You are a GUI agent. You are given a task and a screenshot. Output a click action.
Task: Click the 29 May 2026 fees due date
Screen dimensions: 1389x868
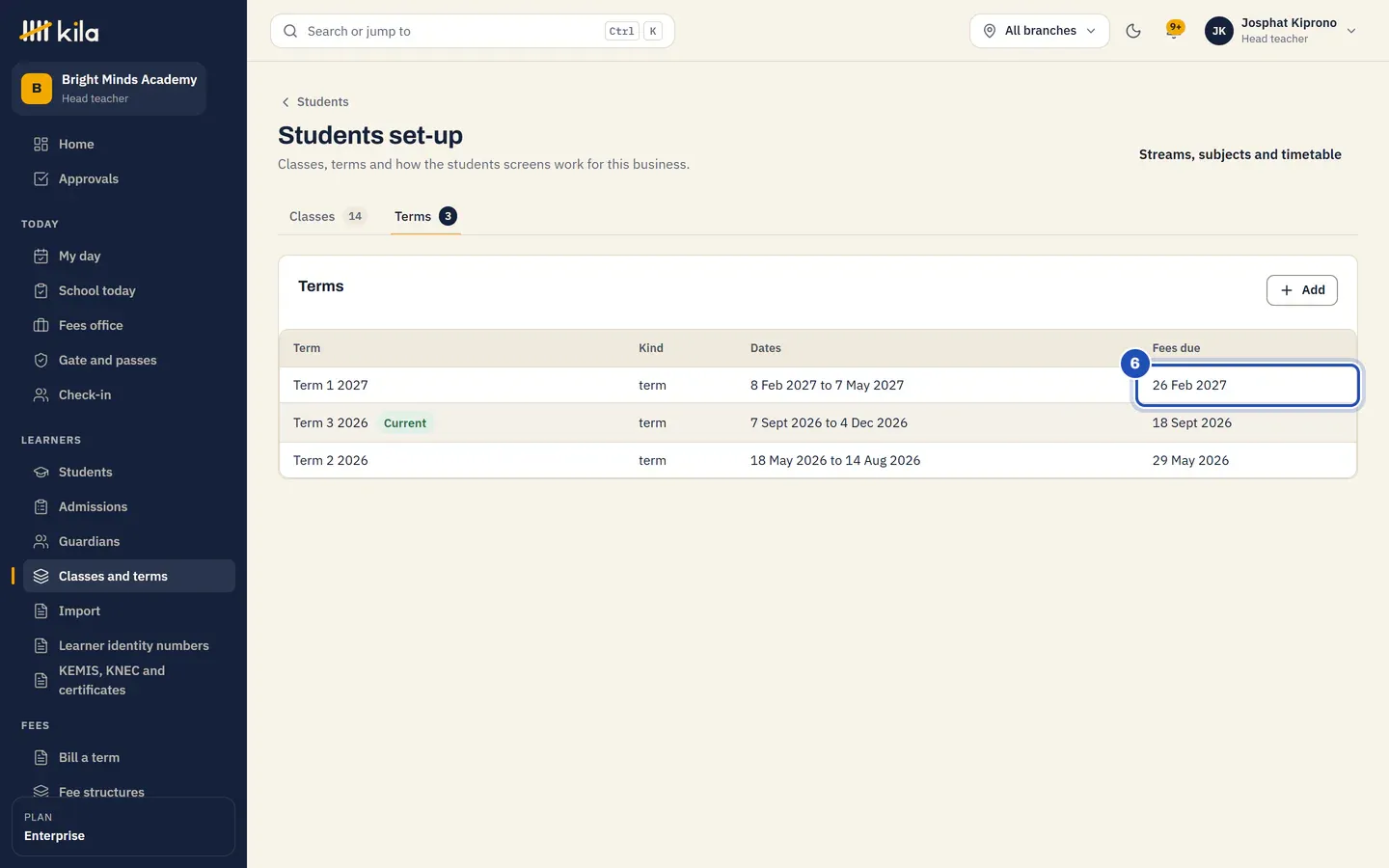click(x=1190, y=460)
